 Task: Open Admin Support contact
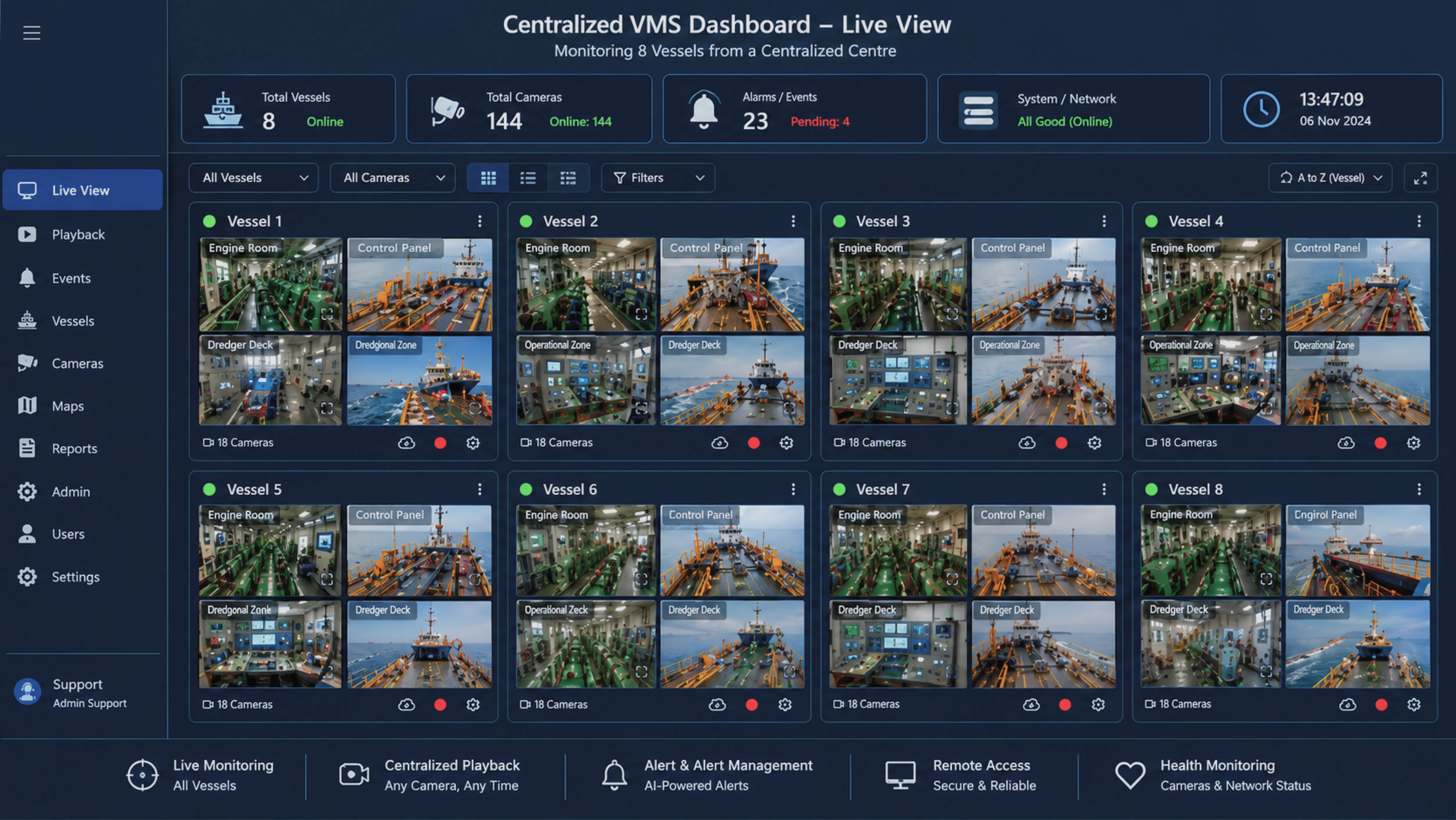[x=71, y=693]
